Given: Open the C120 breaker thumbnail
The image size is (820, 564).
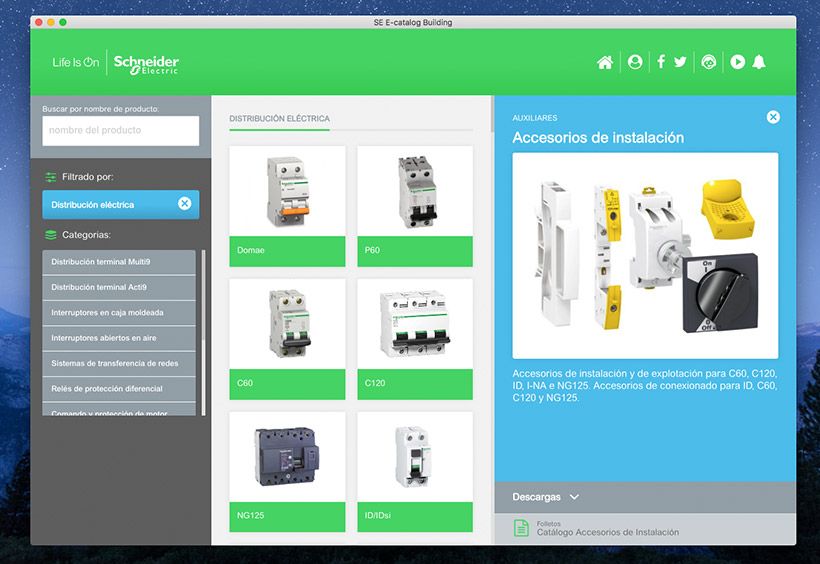Looking at the screenshot, I should click(x=415, y=324).
